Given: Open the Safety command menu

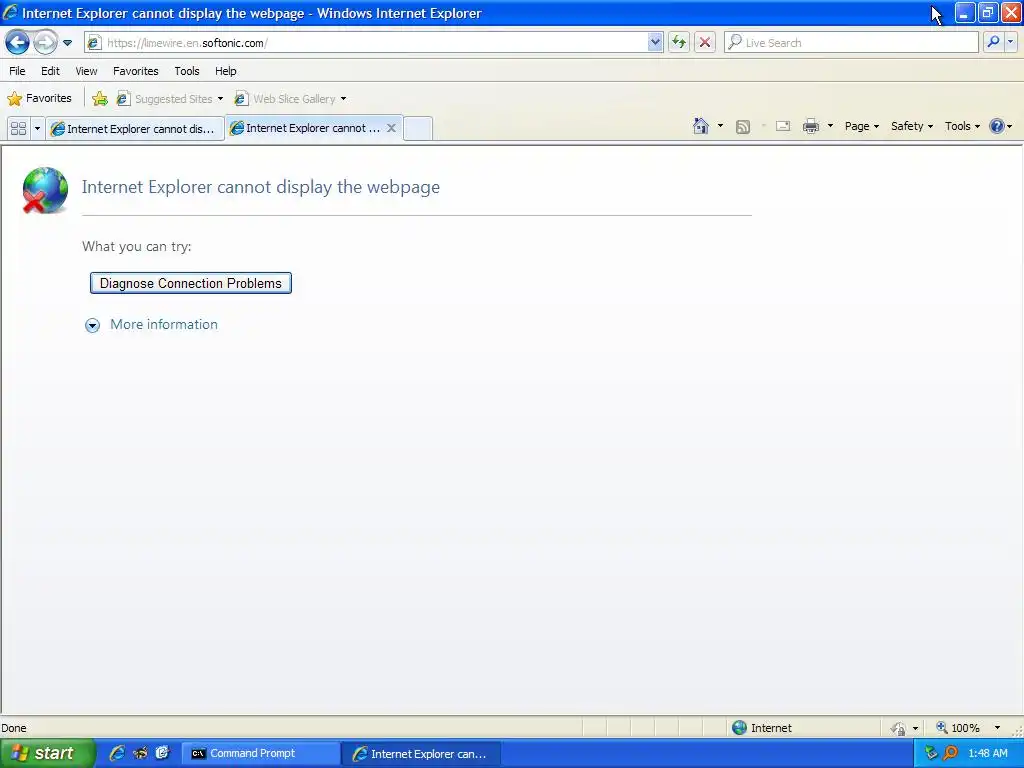Looking at the screenshot, I should (912, 126).
